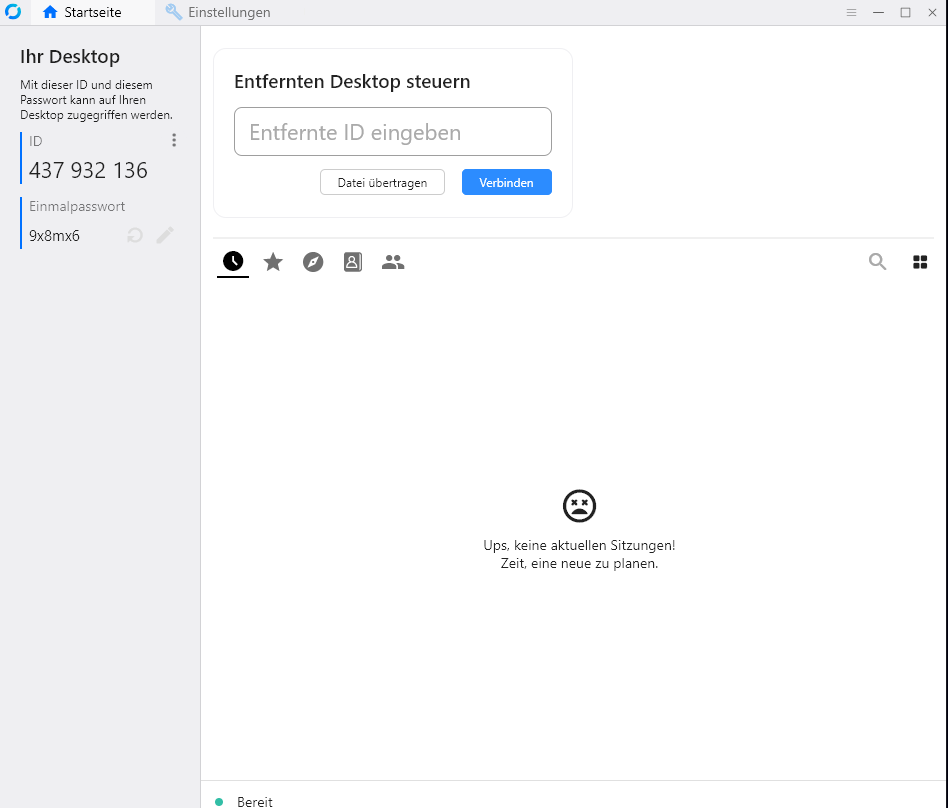The image size is (948, 808).
Task: Click the ID number 437 932 136
Action: pyautogui.click(x=88, y=171)
